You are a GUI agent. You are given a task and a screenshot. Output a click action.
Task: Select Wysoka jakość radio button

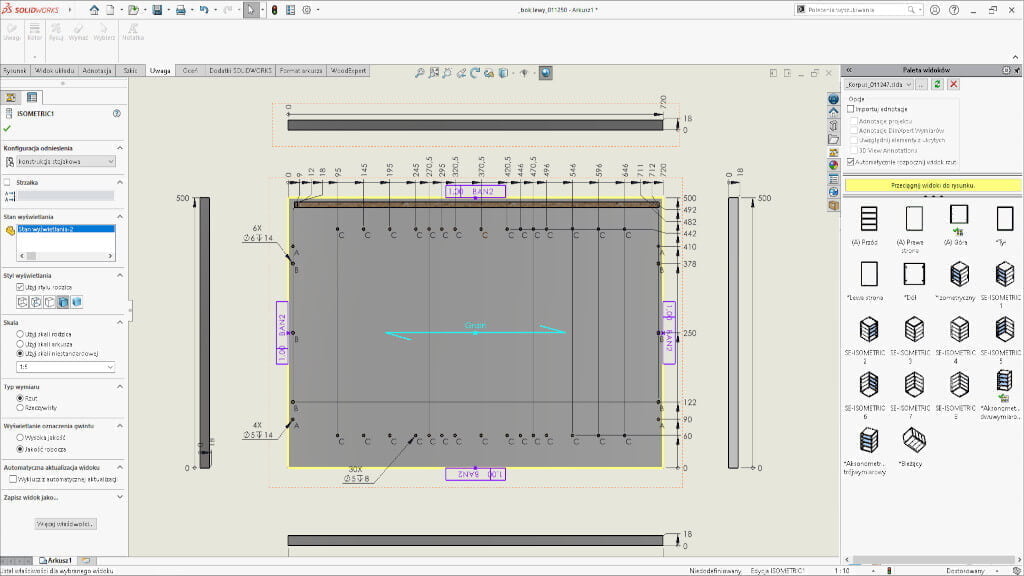tap(21, 437)
